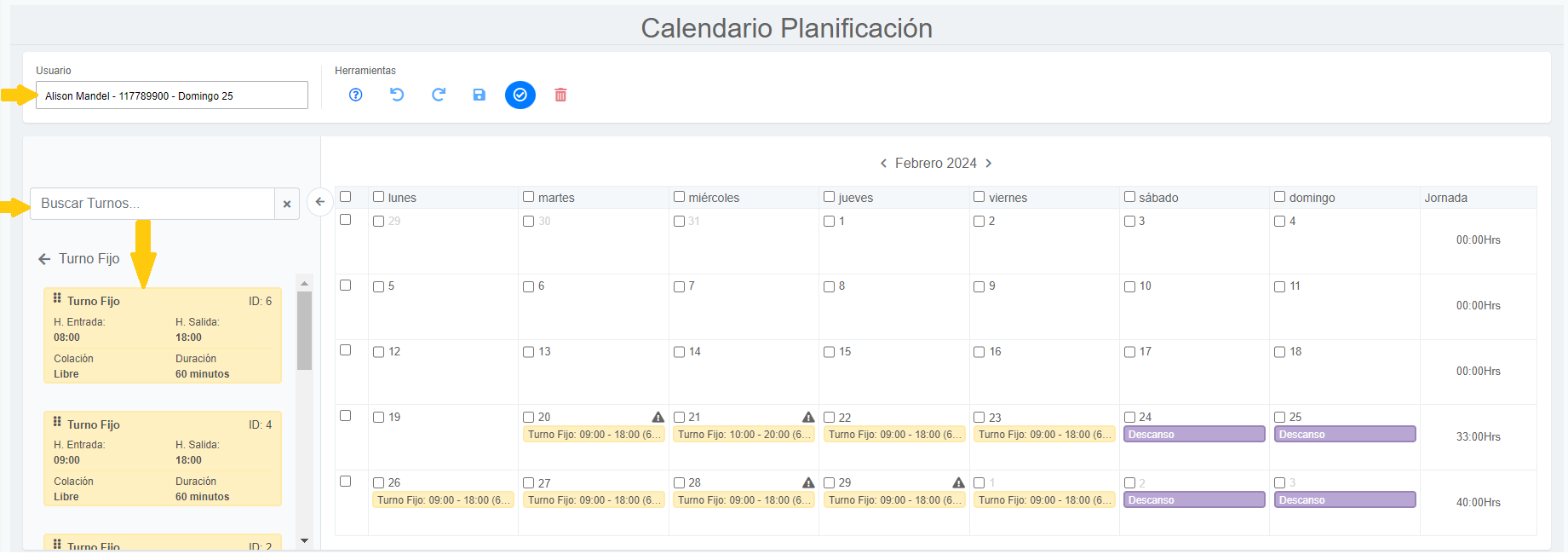Viewport: 1568px width, 554px height.
Task: Click the red trash delete icon
Action: pos(560,95)
